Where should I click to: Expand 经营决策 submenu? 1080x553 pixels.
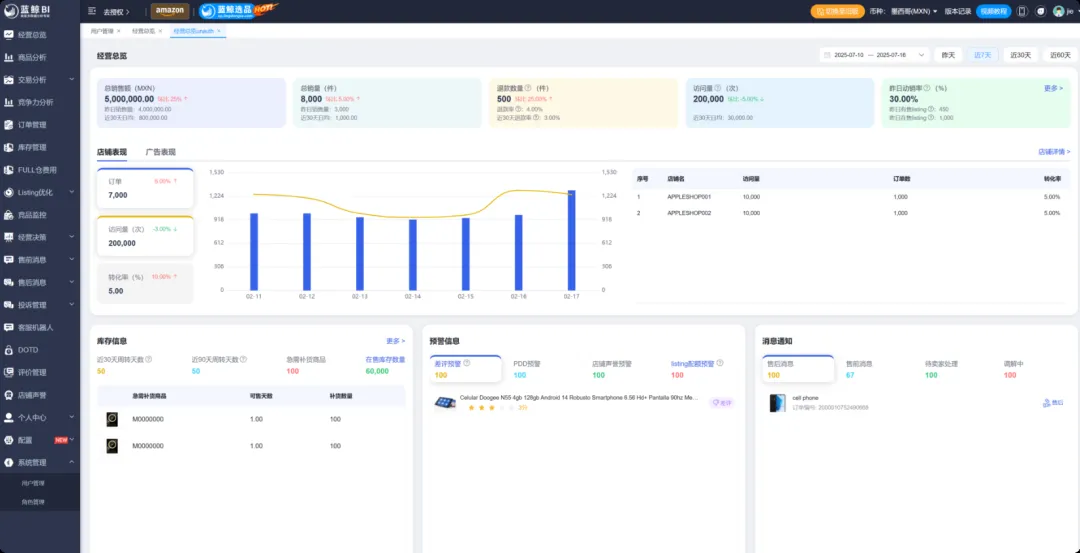[72, 237]
